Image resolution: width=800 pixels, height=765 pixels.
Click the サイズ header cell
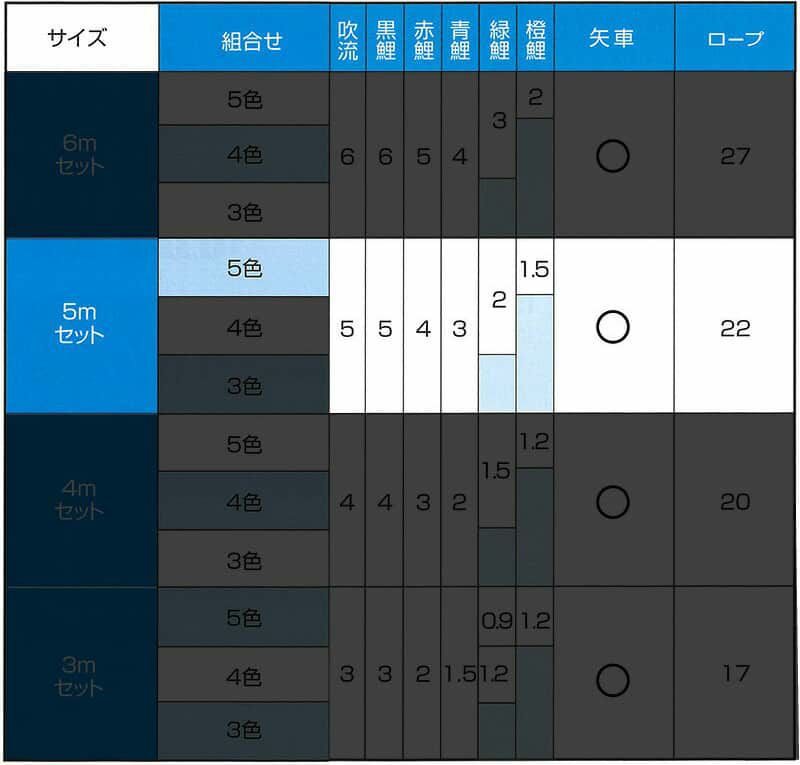pos(81,39)
